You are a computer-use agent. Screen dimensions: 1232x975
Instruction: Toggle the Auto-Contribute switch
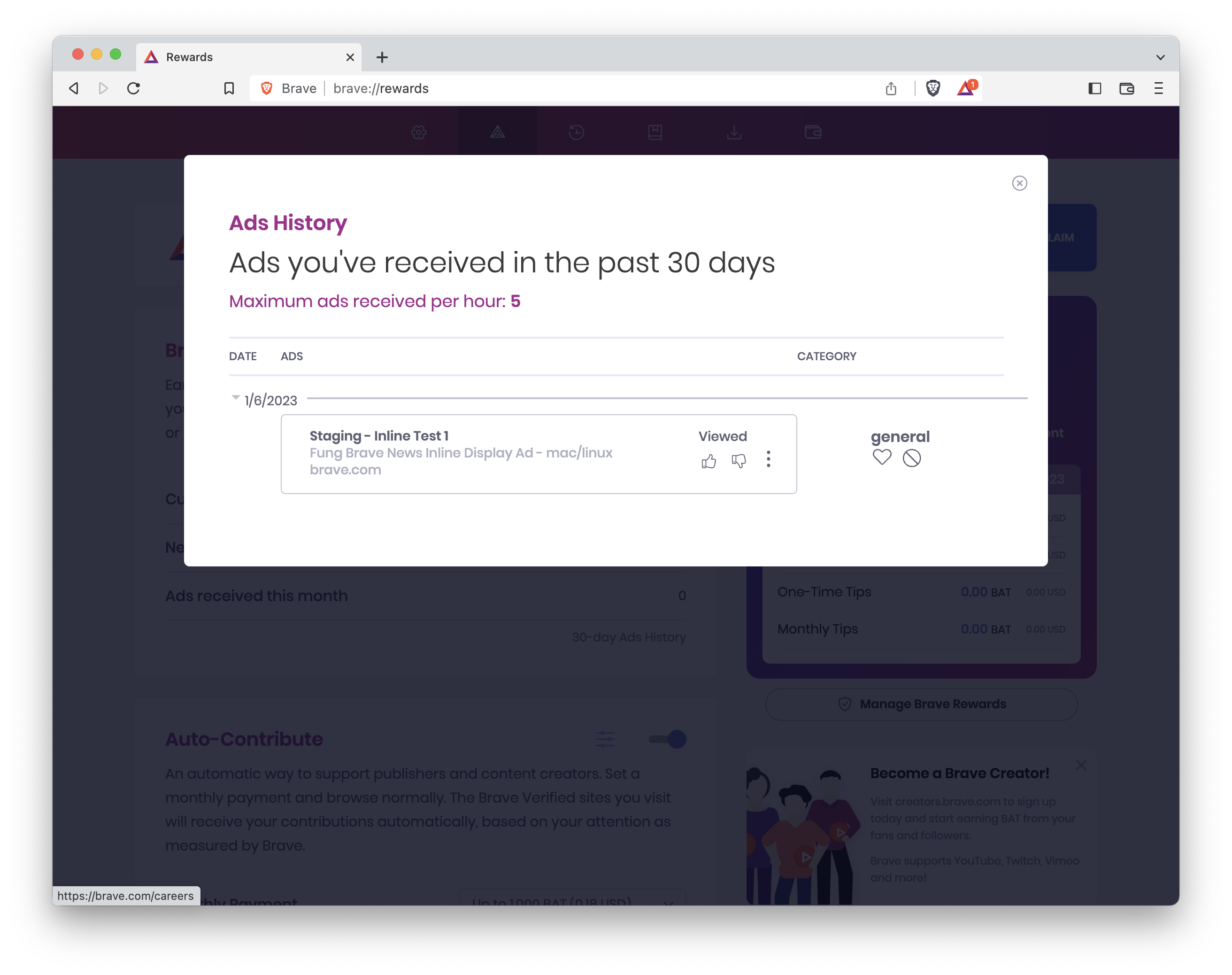667,739
